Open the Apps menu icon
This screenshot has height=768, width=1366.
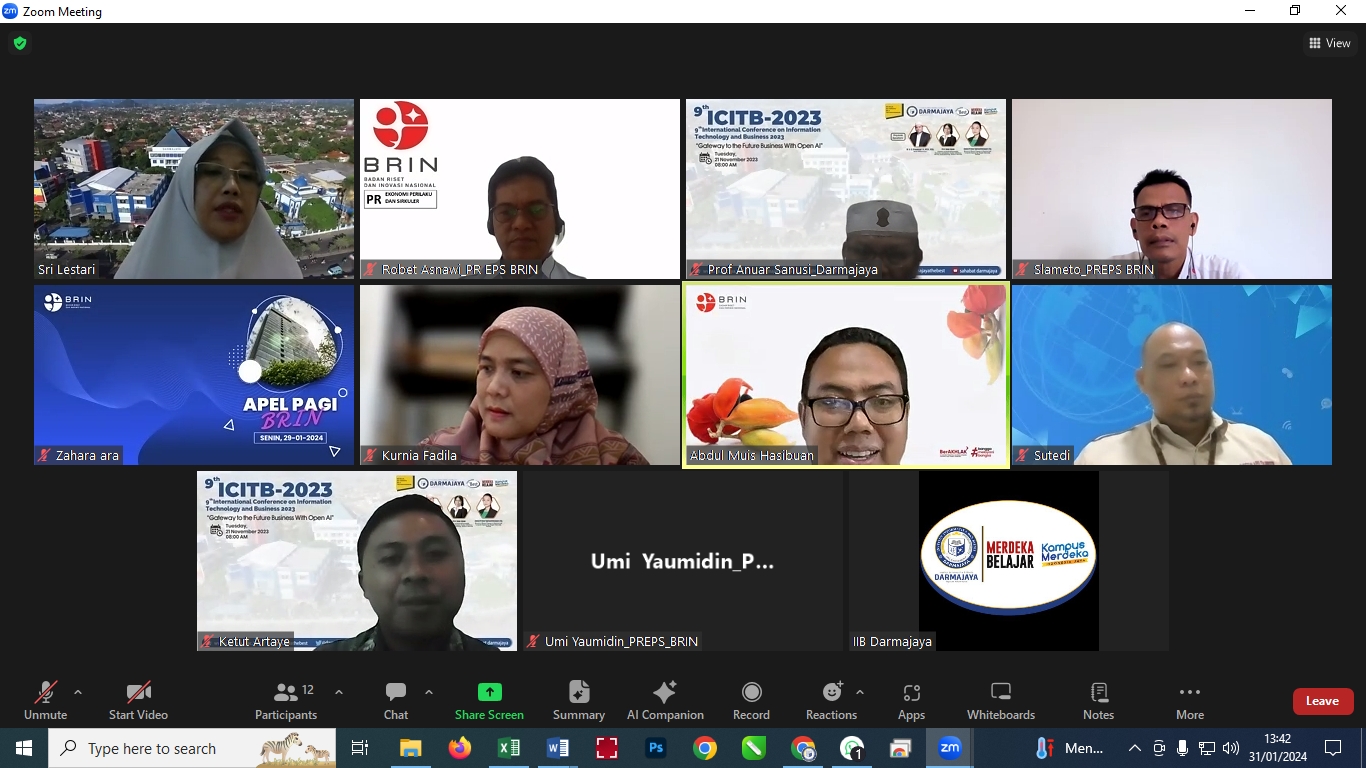[911, 700]
